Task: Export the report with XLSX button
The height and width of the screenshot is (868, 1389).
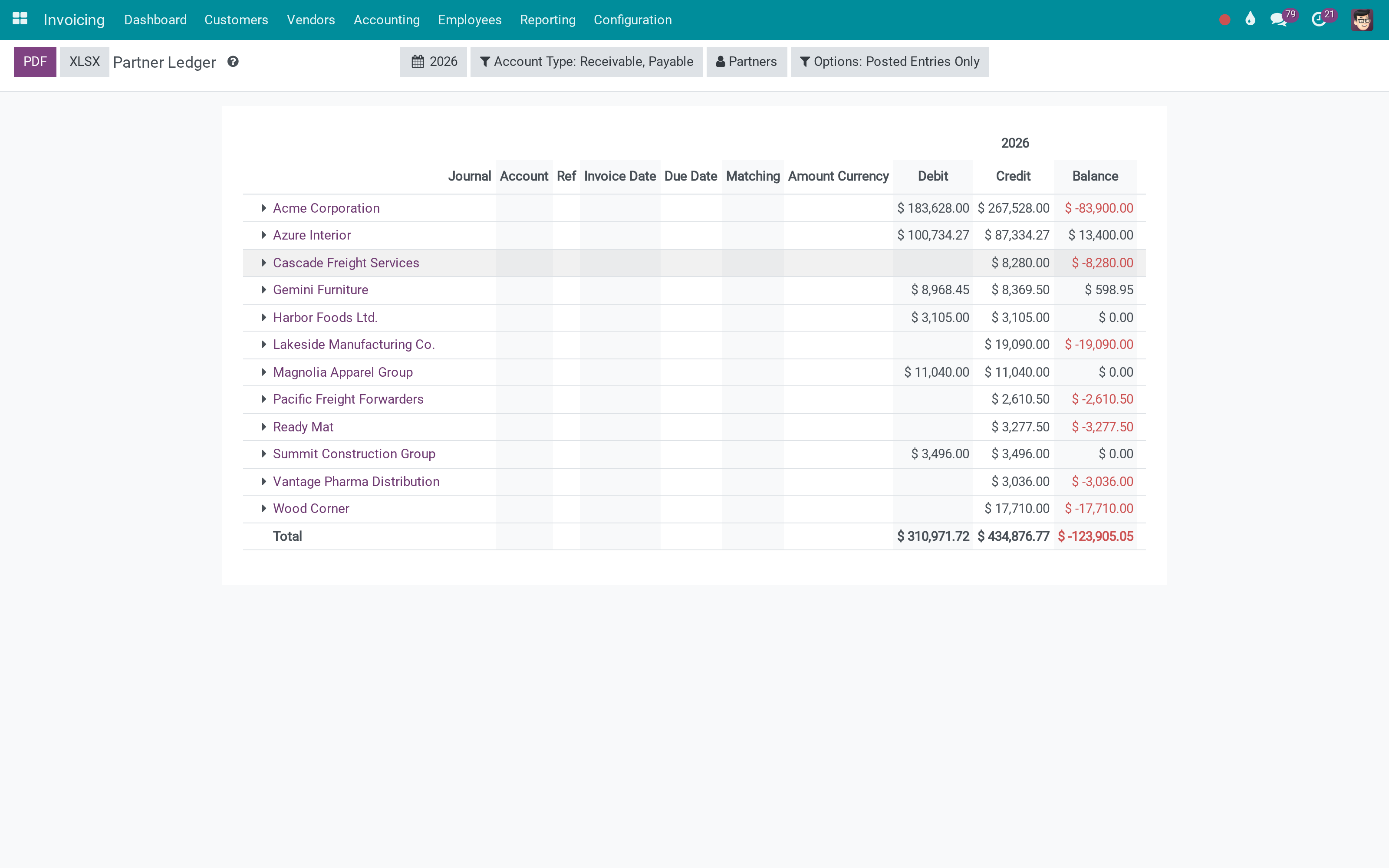Action: pos(84,62)
